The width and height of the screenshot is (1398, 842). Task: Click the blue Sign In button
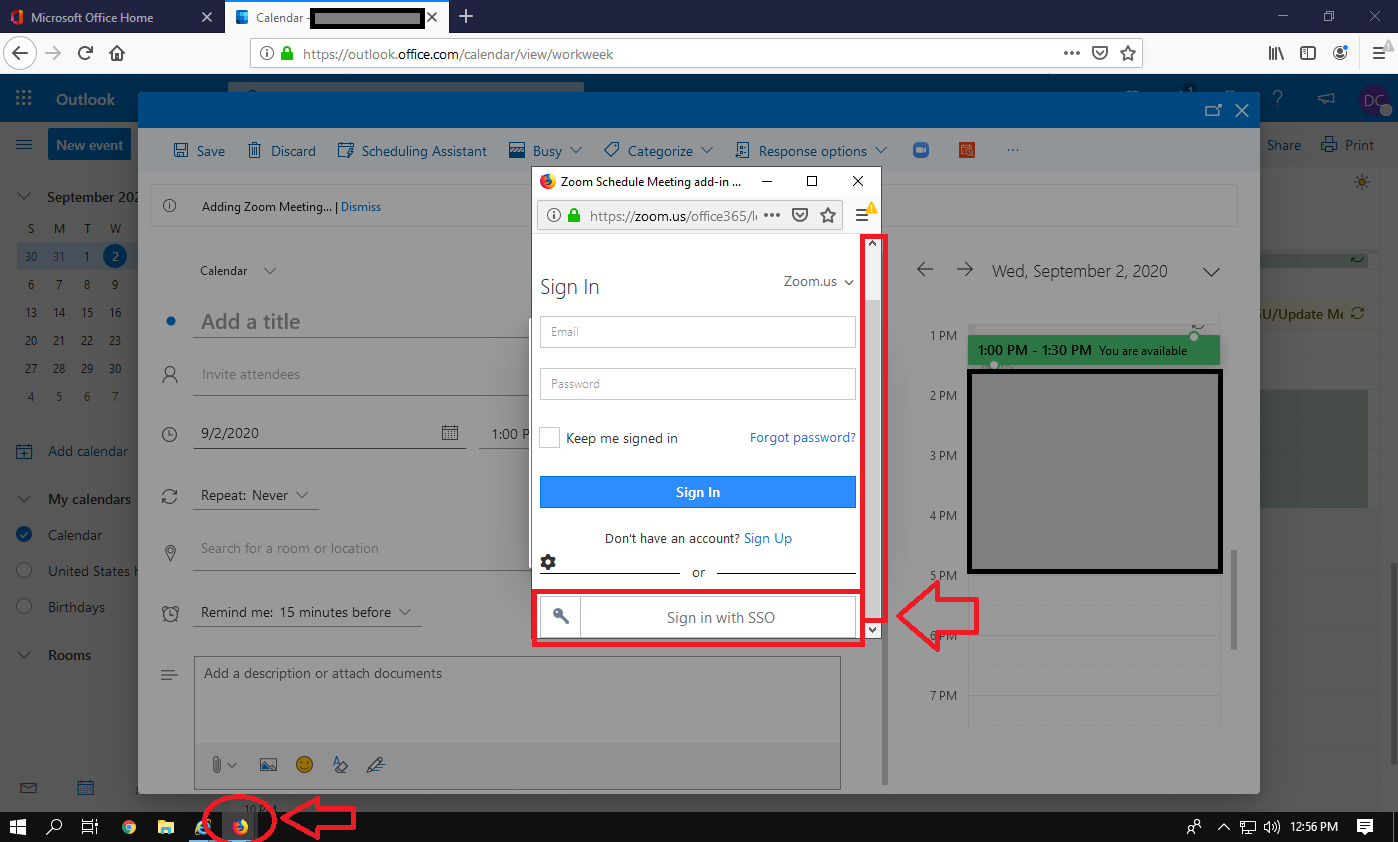[x=697, y=492]
